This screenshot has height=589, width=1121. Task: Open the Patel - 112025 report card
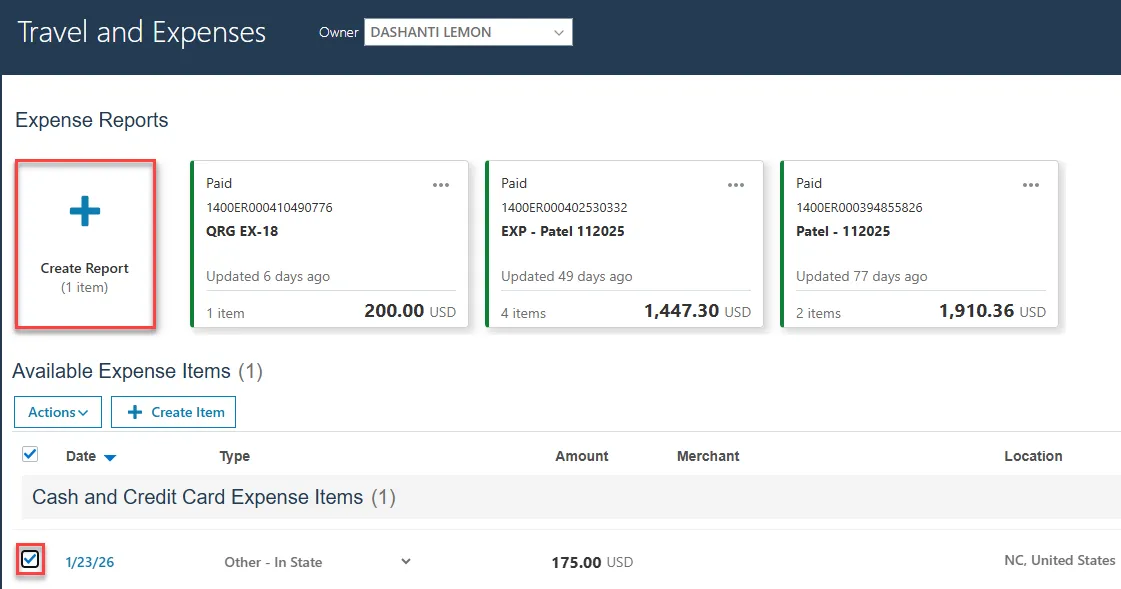[920, 245]
